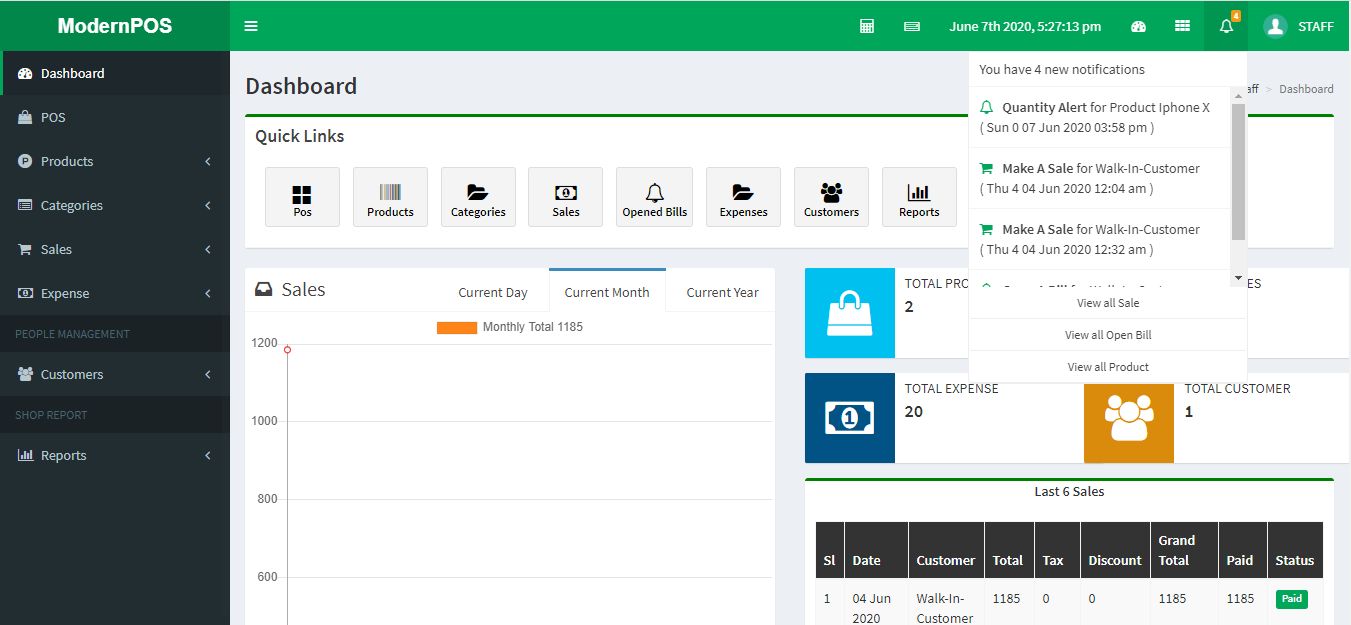This screenshot has height=625, width=1351.
Task: Open the Reports chart quick link
Action: point(918,197)
